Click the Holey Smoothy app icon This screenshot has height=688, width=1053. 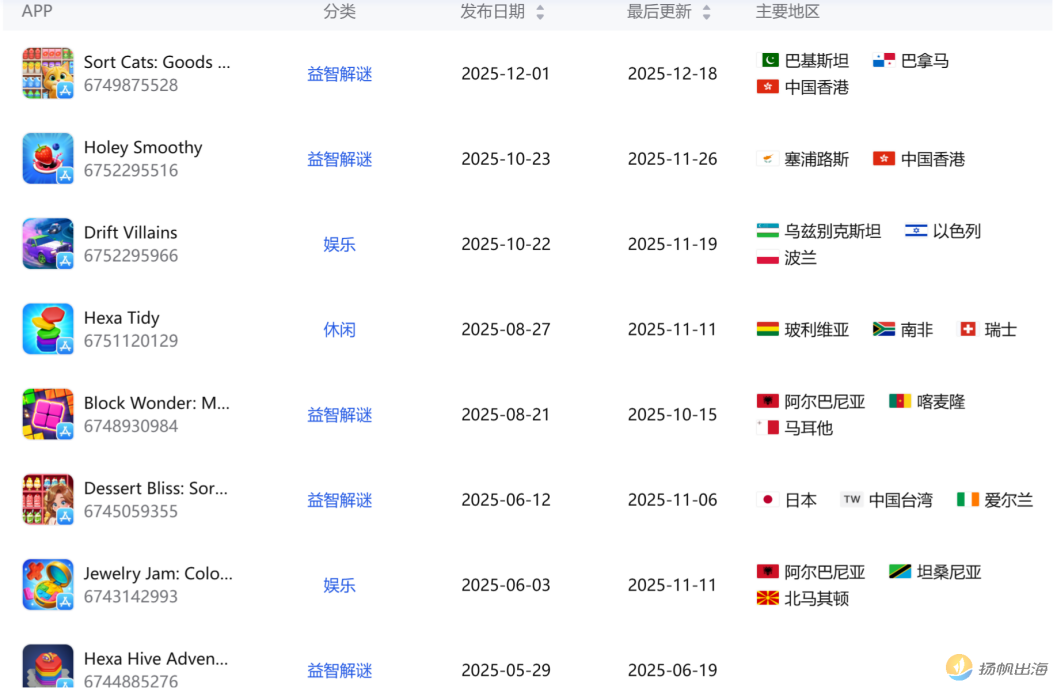[47, 158]
